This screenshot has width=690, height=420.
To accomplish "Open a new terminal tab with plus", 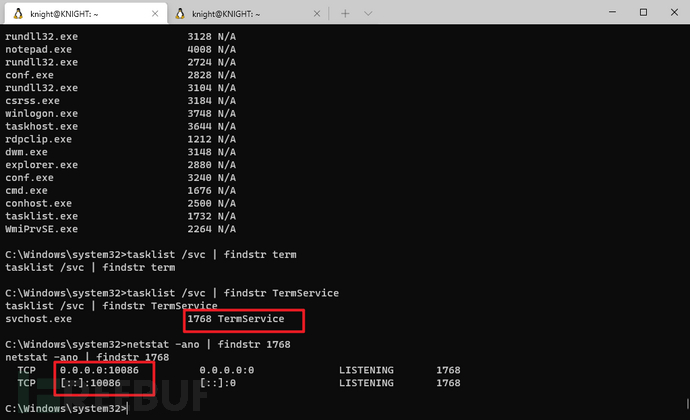I will pyautogui.click(x=345, y=14).
